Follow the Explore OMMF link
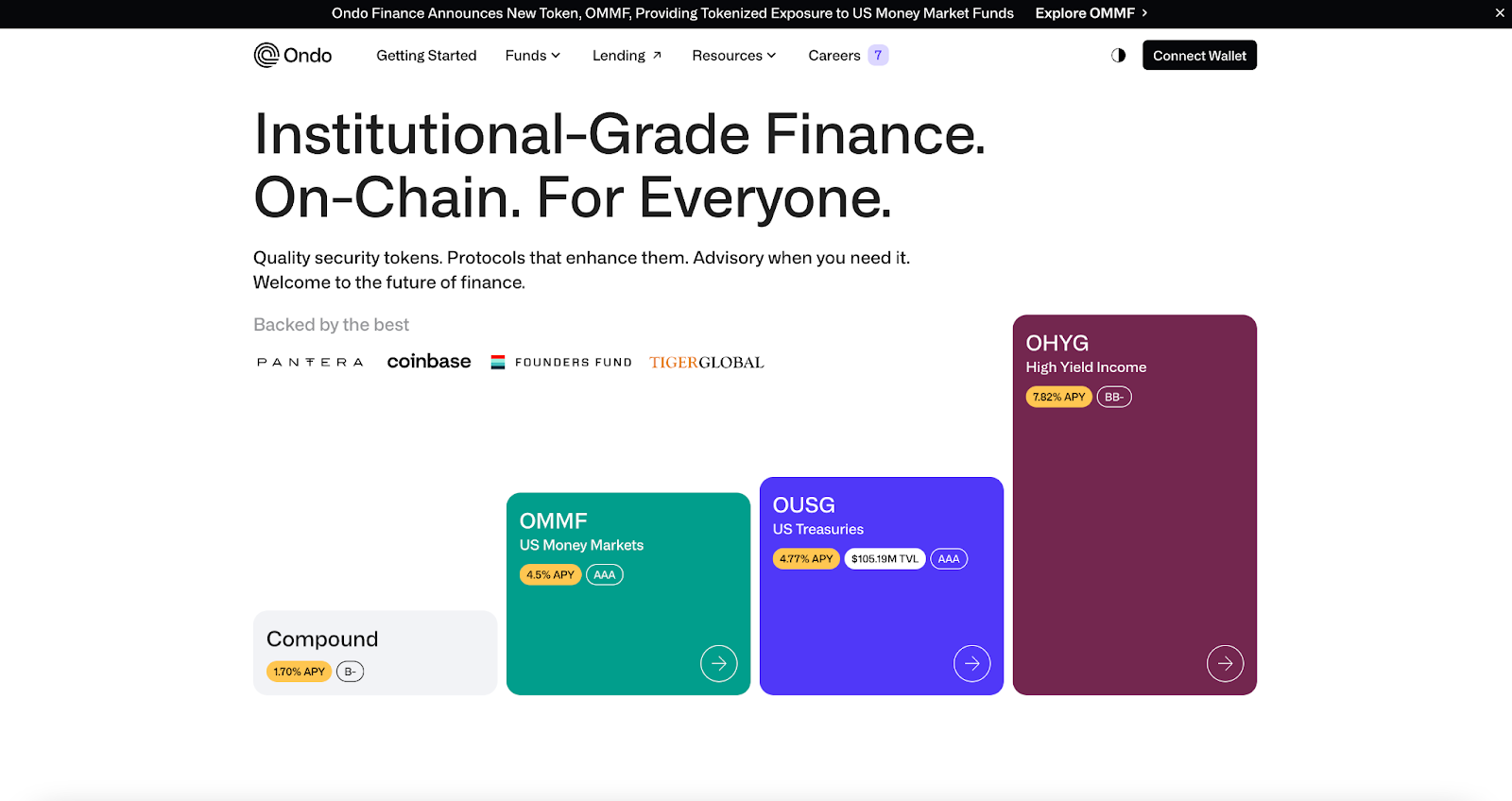Image resolution: width=1512 pixels, height=801 pixels. [1091, 13]
